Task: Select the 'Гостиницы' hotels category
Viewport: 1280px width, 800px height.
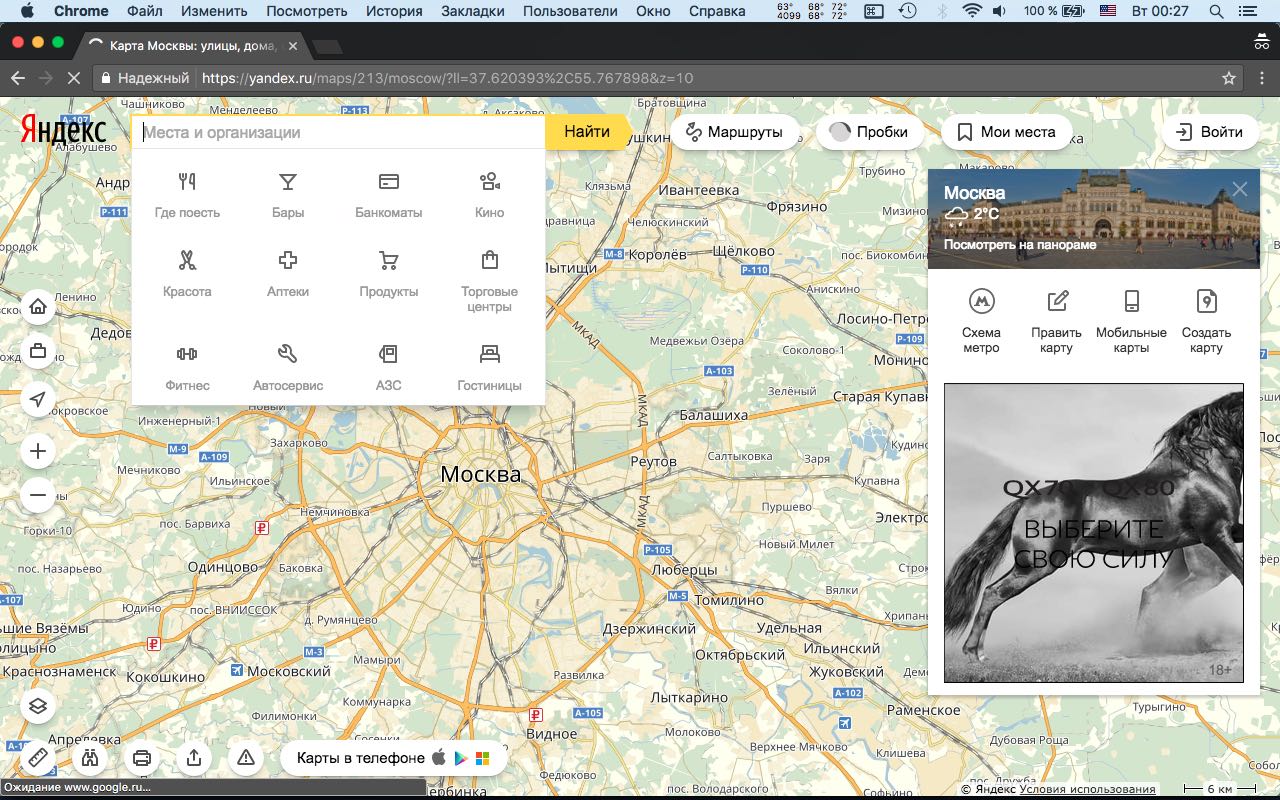Action: tap(489, 368)
